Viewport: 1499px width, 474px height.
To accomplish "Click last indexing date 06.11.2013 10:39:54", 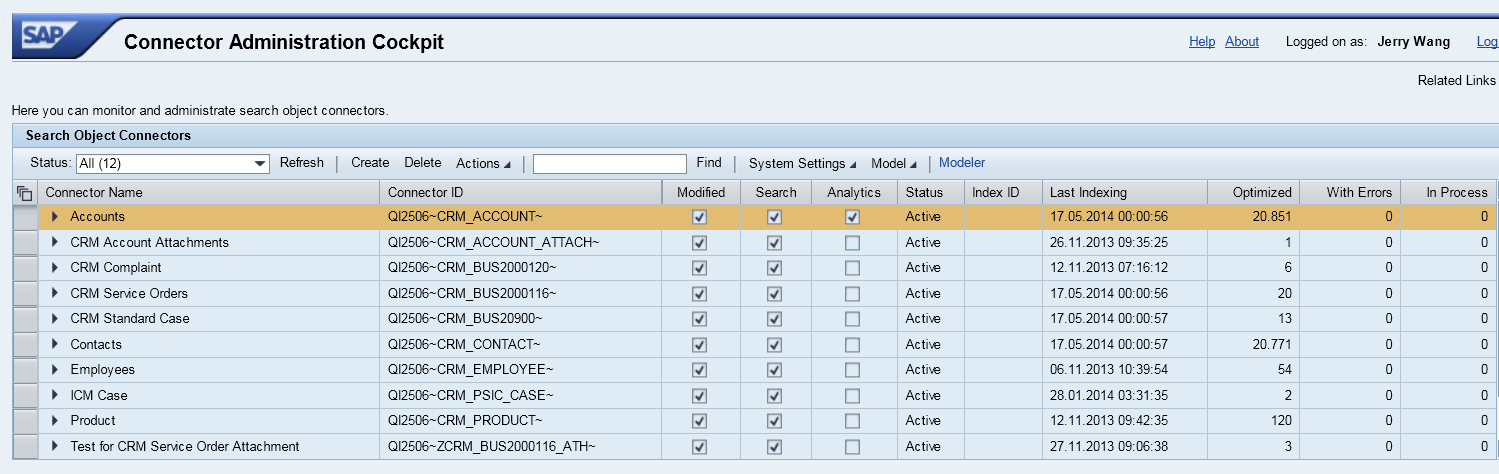I will click(x=1109, y=369).
